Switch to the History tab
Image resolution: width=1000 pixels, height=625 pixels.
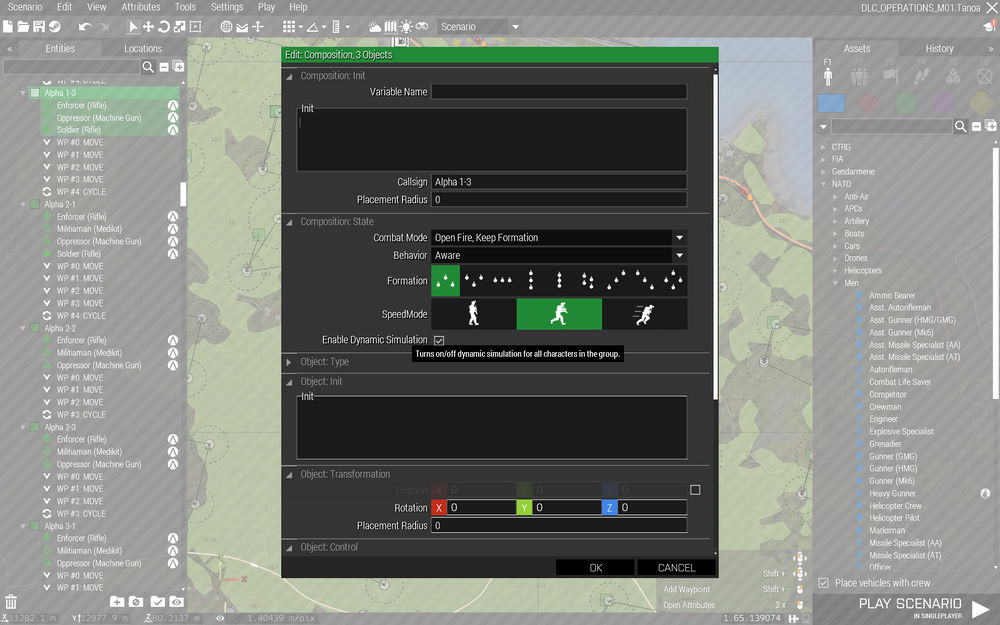[939, 48]
